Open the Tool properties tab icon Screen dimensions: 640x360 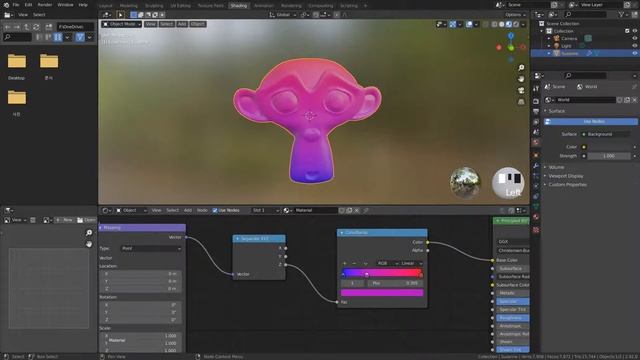[536, 89]
